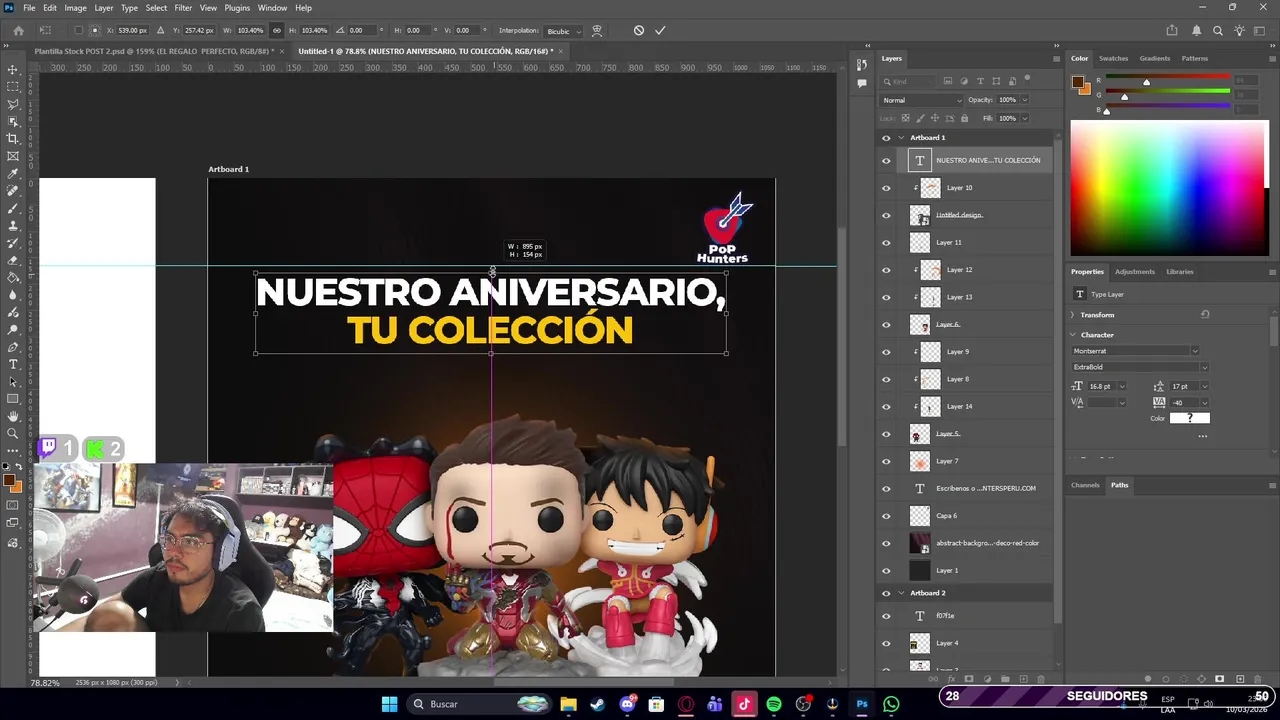
Task: Open the Filter menu
Action: [183, 8]
